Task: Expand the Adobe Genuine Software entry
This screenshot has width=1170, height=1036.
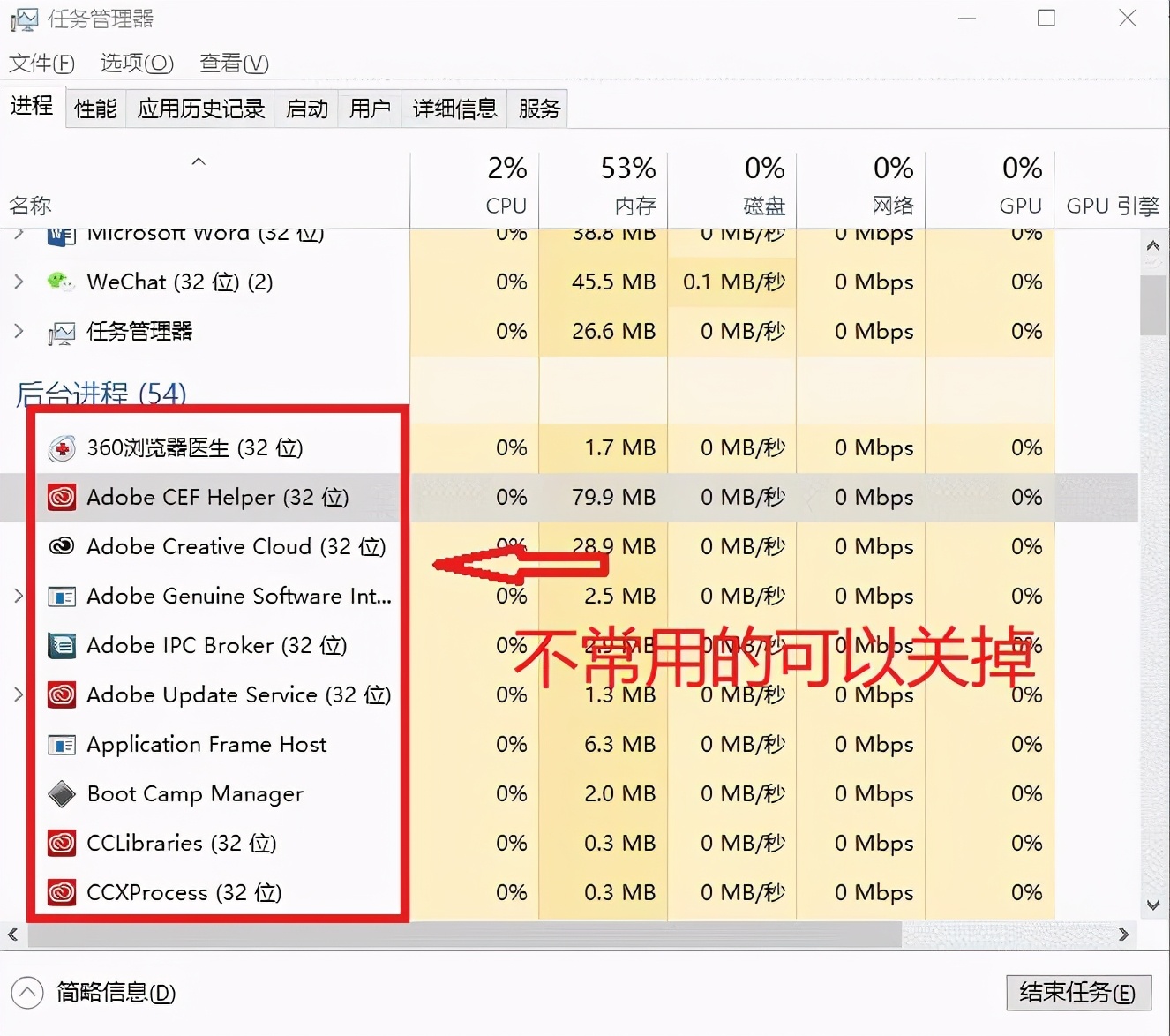Action: point(18,596)
